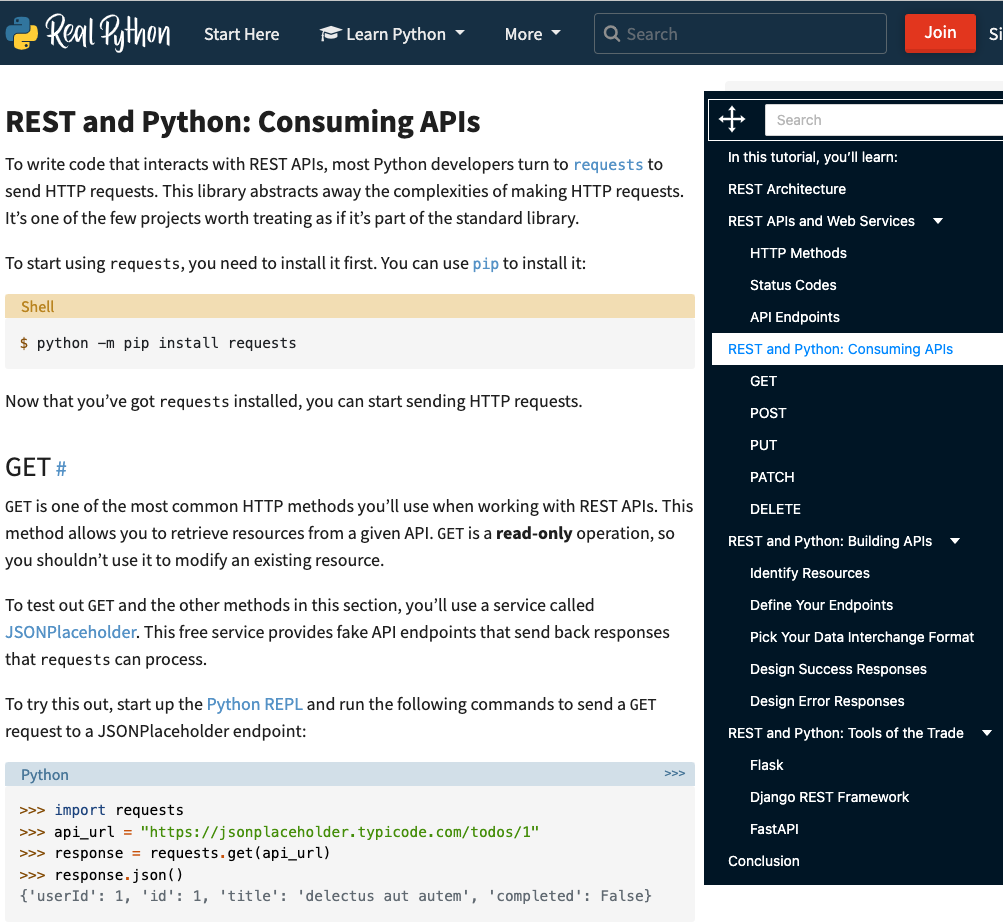
Task: Click the move arrows icon in the contents panel
Action: click(x=732, y=120)
